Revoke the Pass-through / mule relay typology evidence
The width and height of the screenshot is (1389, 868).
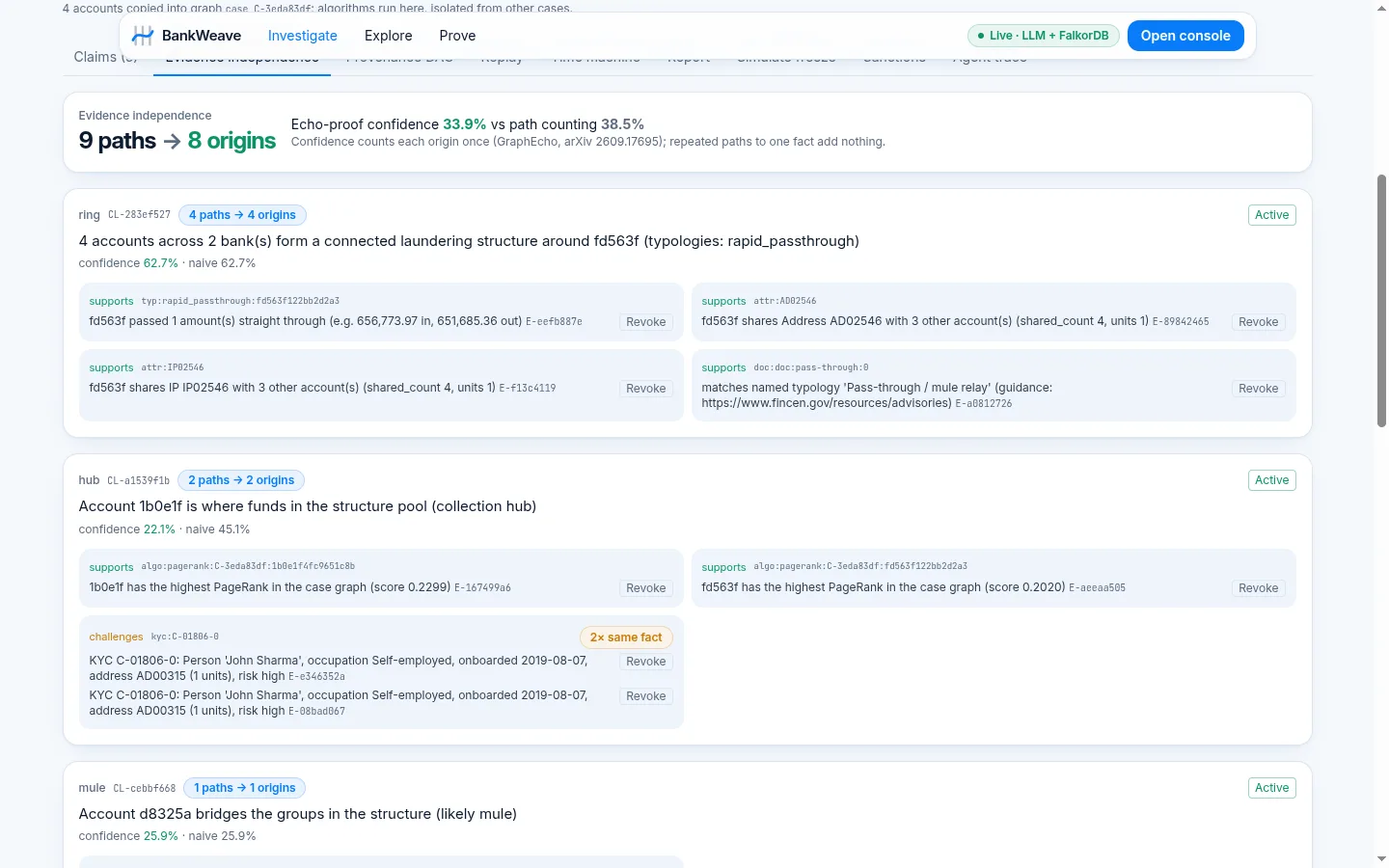[1259, 389]
